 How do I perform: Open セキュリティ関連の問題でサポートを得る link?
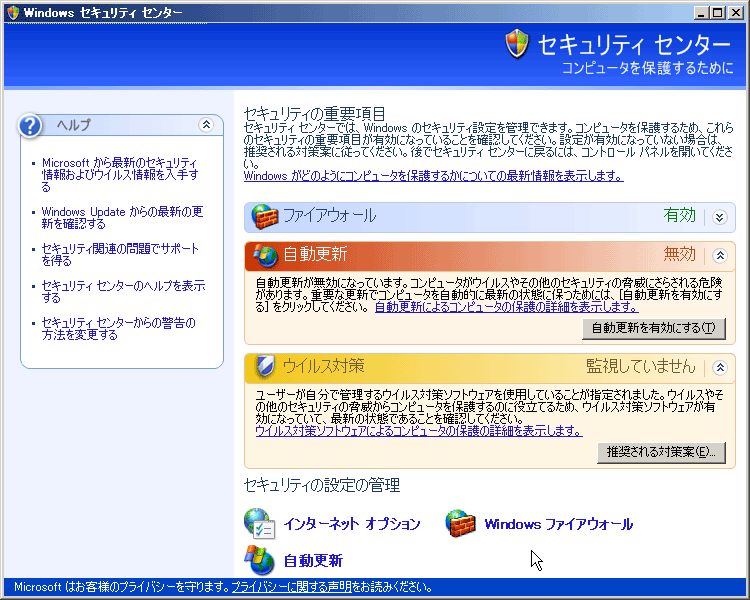pos(120,255)
